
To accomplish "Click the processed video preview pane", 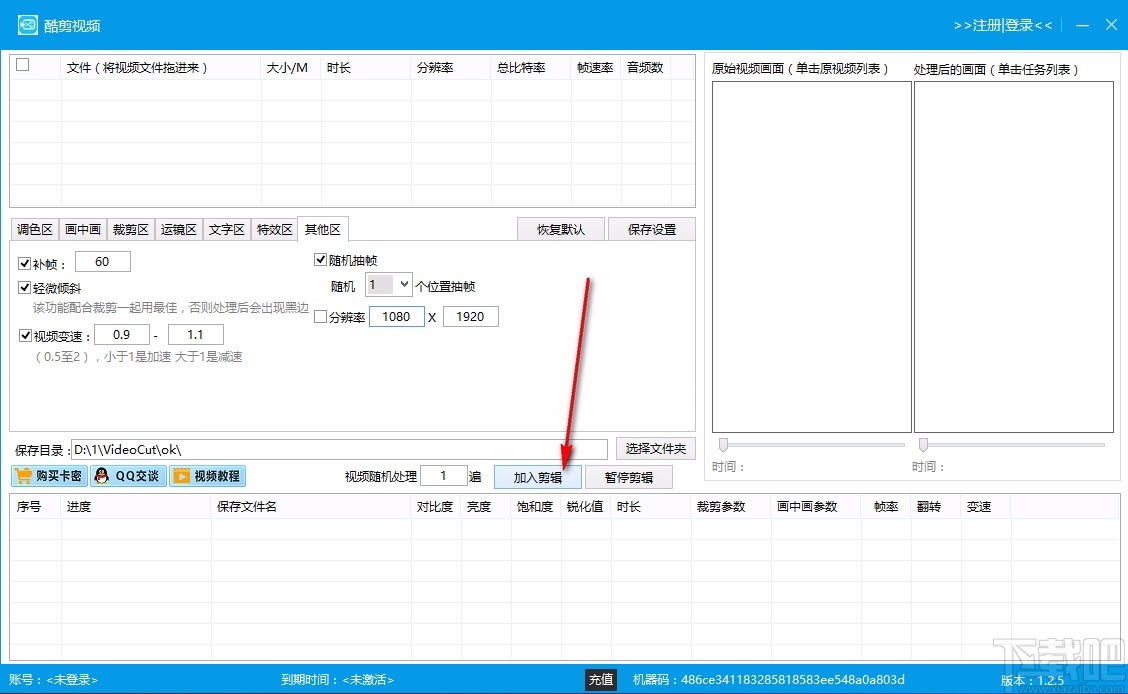I will [1014, 257].
